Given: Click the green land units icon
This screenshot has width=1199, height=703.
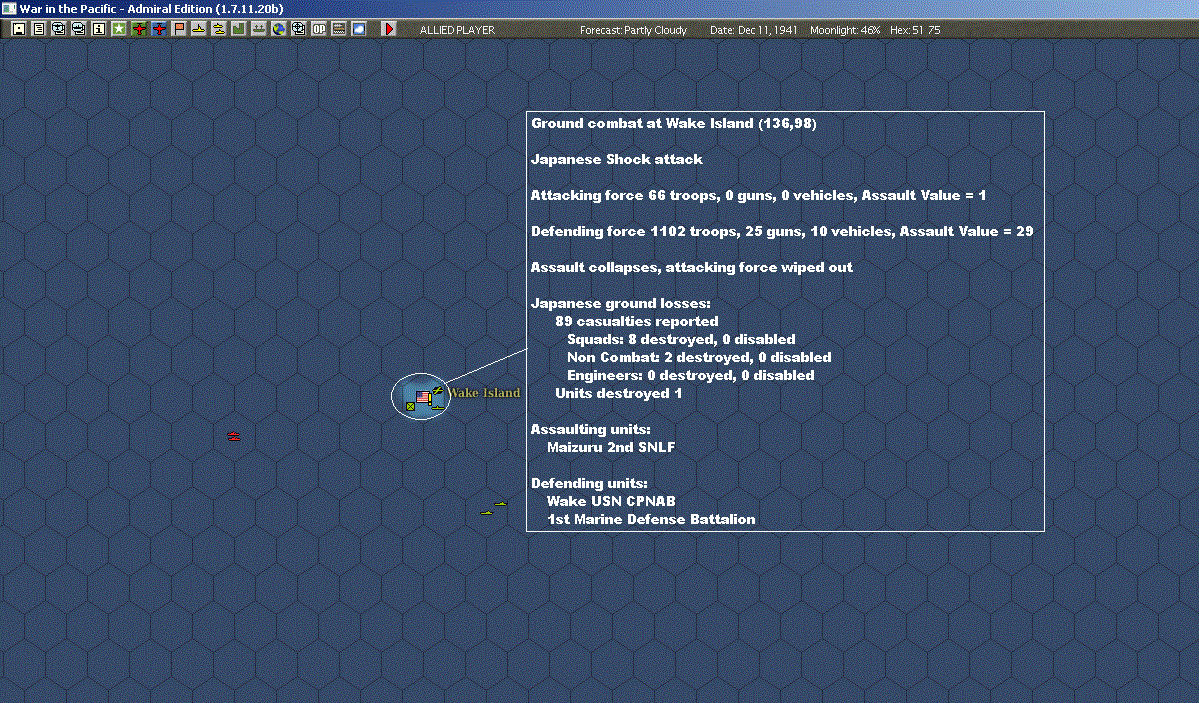Looking at the screenshot, I should [239, 29].
